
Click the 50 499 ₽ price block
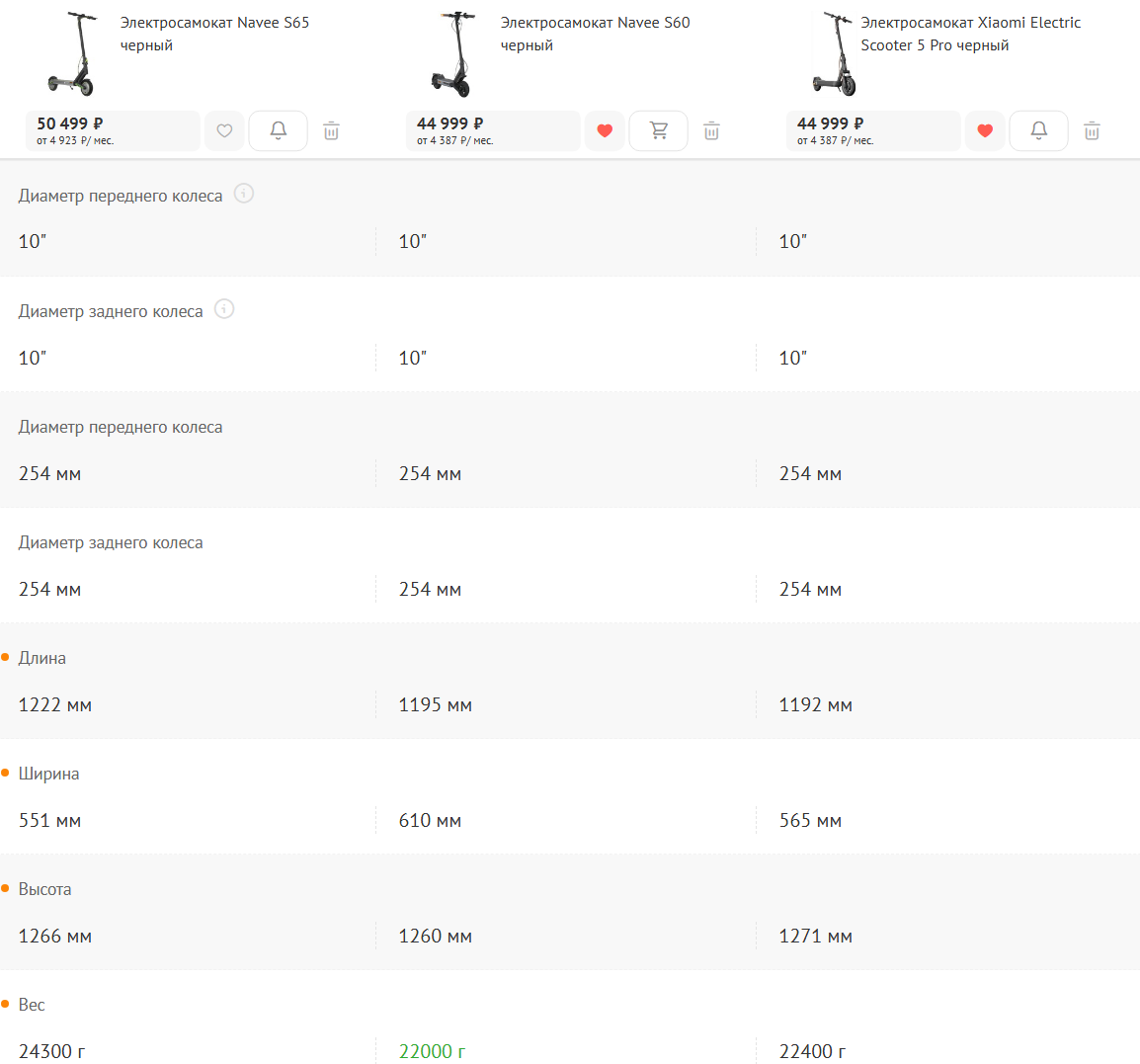tap(112, 130)
